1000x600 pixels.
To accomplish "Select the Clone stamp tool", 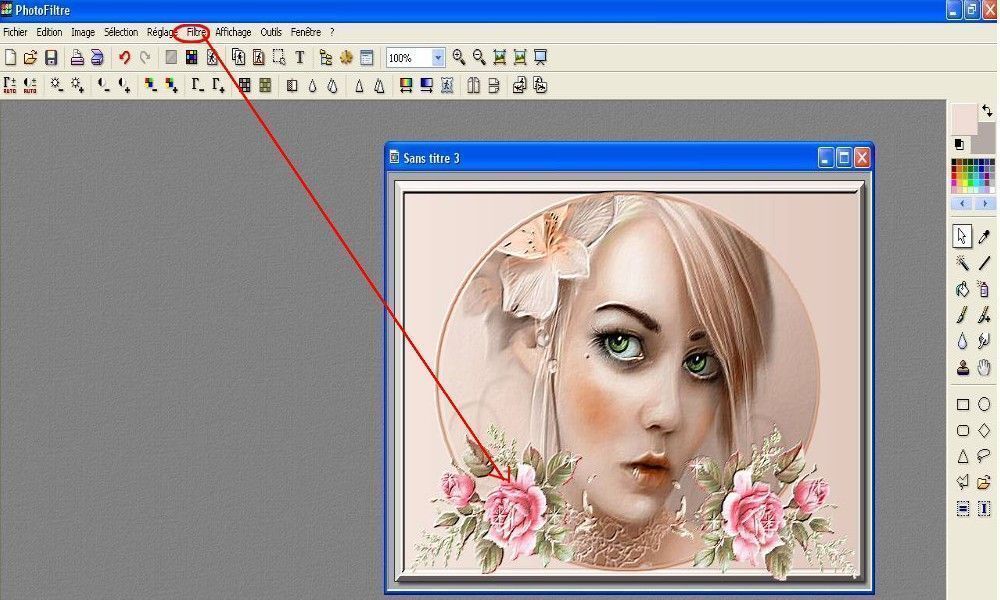I will click(962, 368).
